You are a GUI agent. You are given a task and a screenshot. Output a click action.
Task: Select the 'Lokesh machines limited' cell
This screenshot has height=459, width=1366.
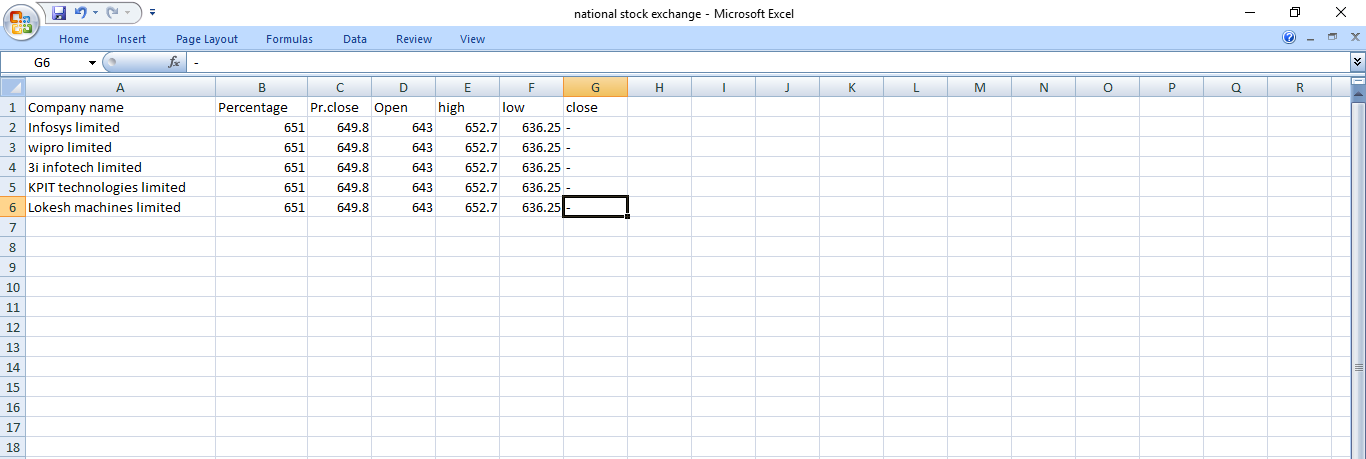click(x=120, y=207)
